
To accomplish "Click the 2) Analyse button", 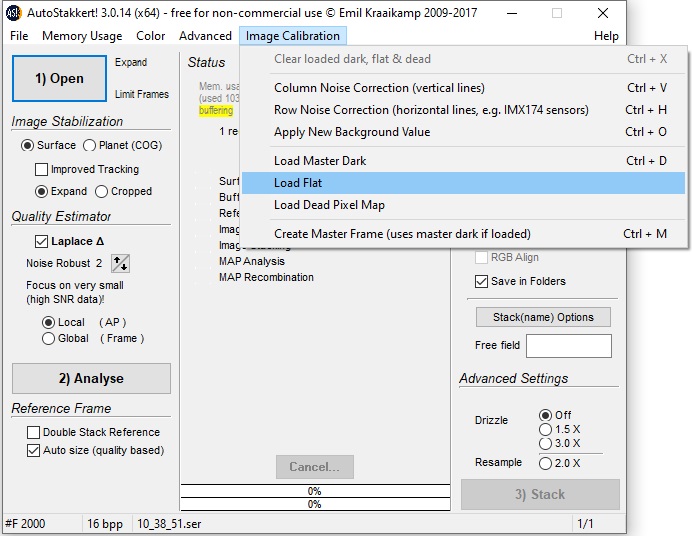I will (91, 379).
